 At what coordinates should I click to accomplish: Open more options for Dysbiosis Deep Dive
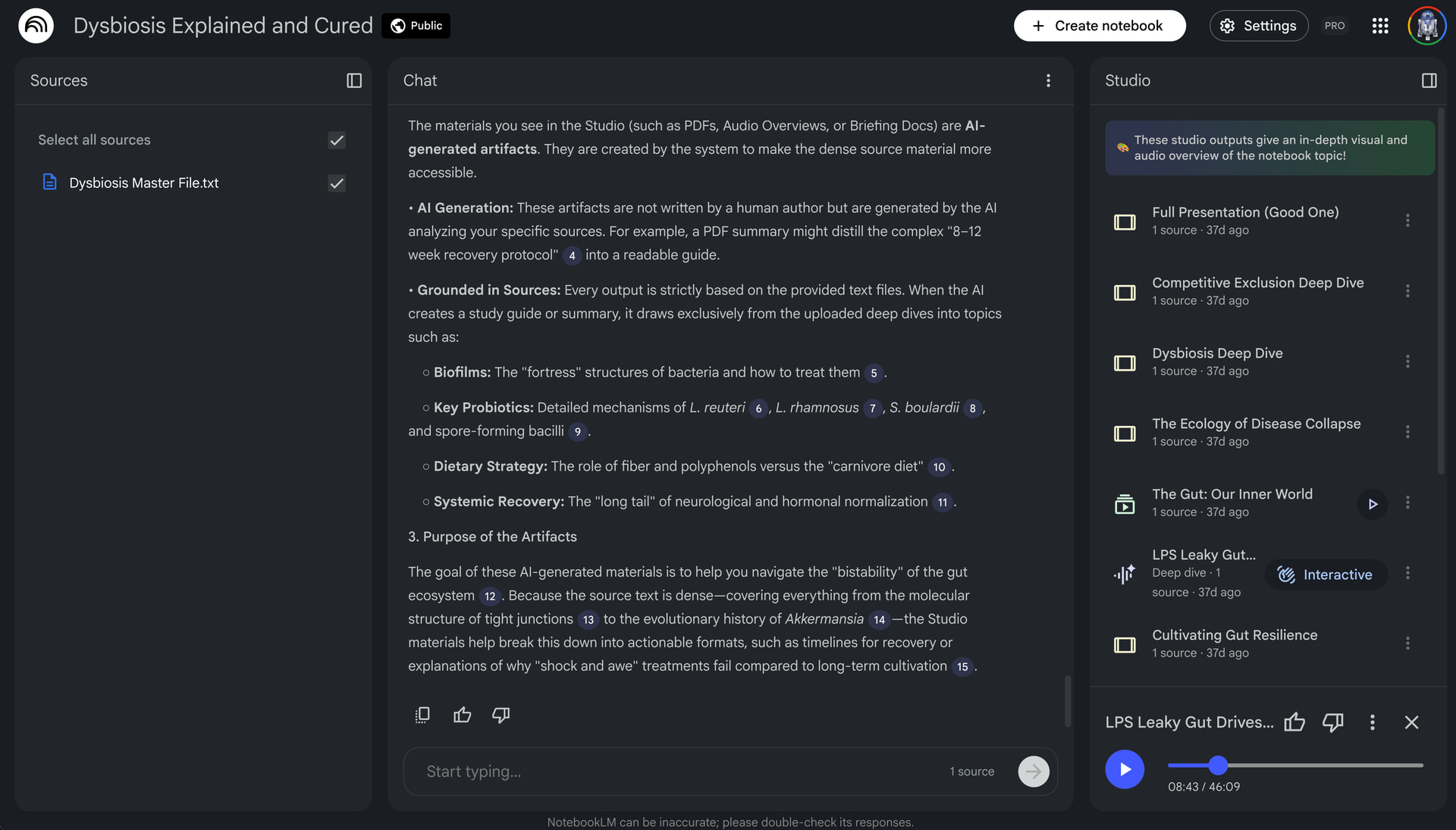[1407, 362]
